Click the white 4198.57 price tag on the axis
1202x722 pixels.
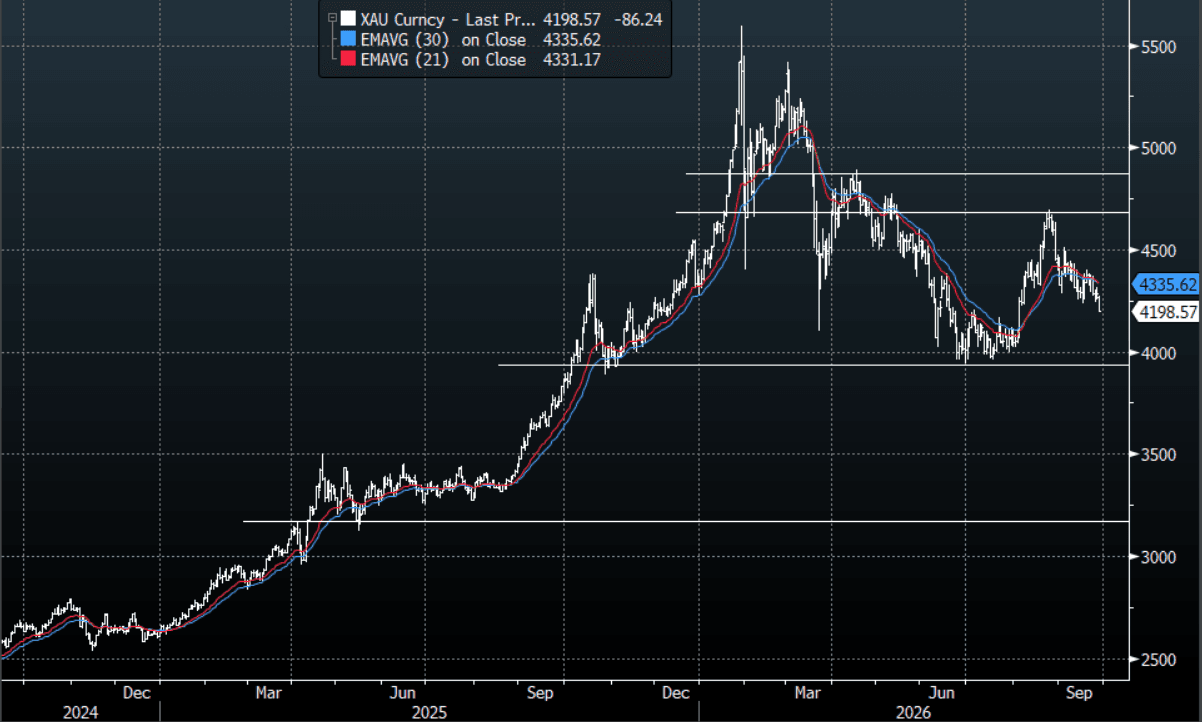pos(1166,313)
